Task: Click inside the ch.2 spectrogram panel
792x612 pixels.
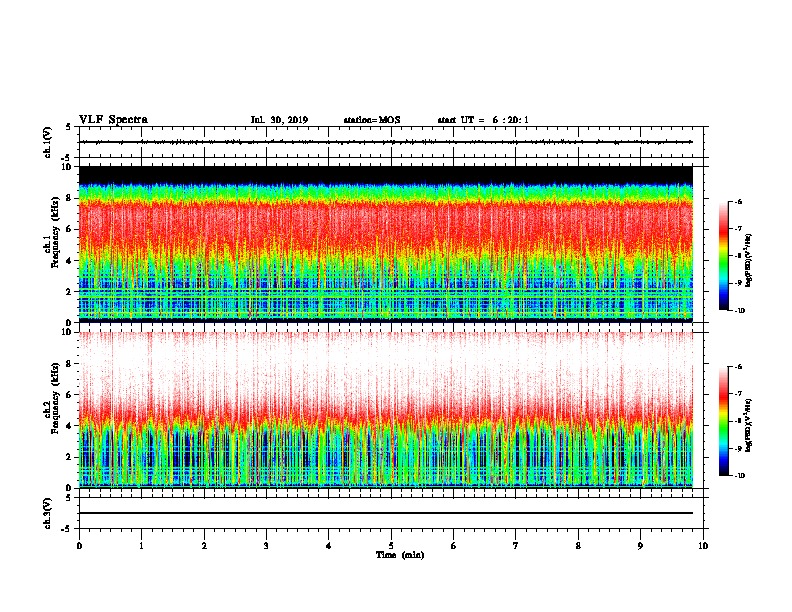Action: [386, 410]
